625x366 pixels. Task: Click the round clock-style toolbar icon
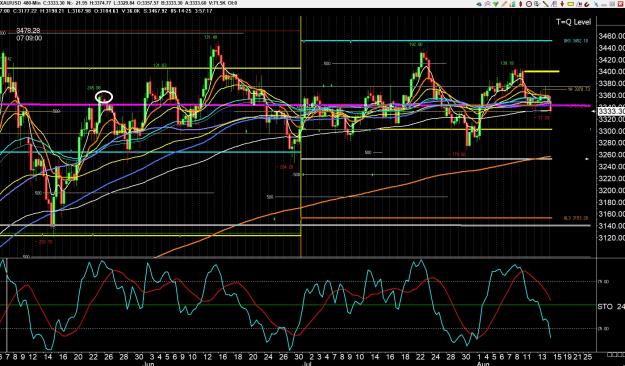point(529,4)
